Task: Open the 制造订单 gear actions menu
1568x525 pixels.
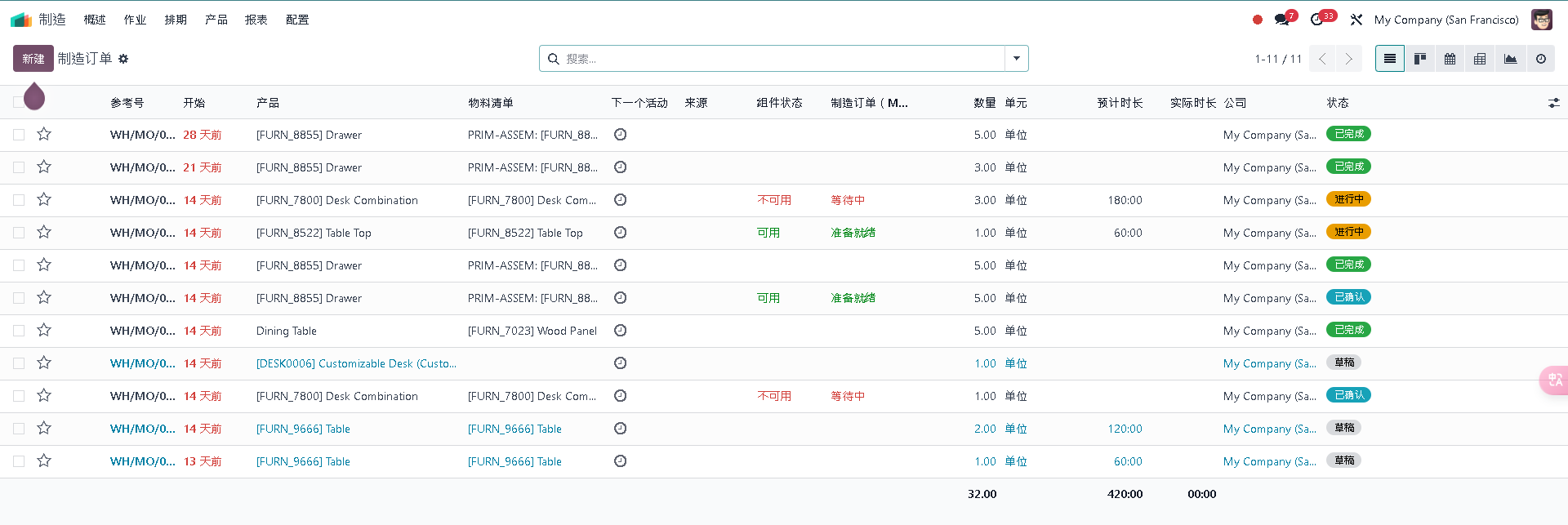Action: [x=123, y=59]
